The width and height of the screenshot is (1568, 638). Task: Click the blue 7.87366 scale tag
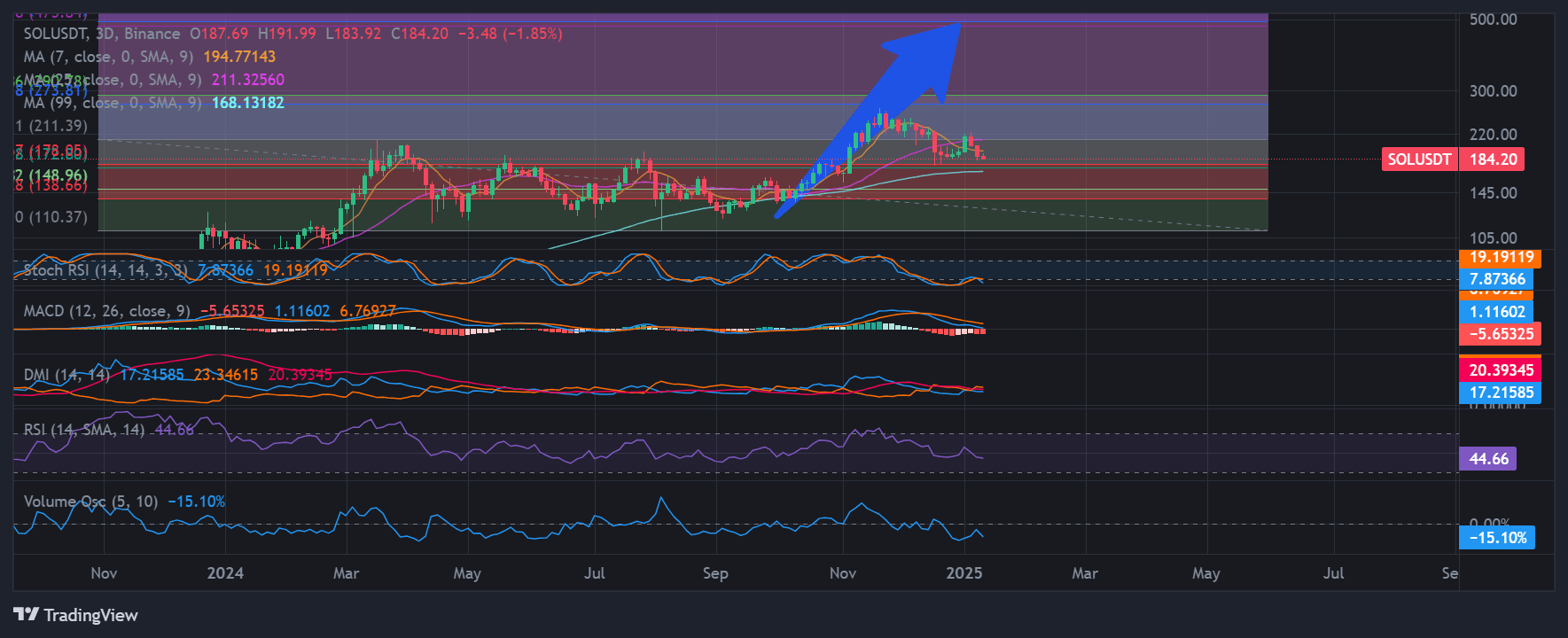click(x=1497, y=279)
